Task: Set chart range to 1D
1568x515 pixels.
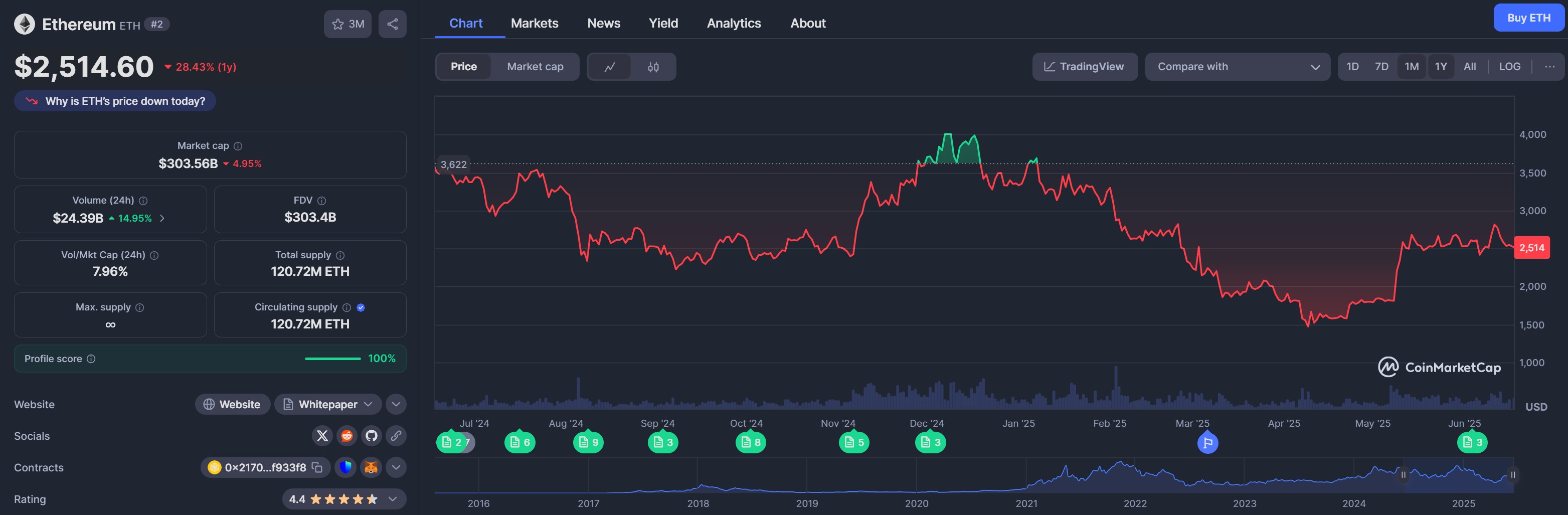Action: pos(1352,67)
